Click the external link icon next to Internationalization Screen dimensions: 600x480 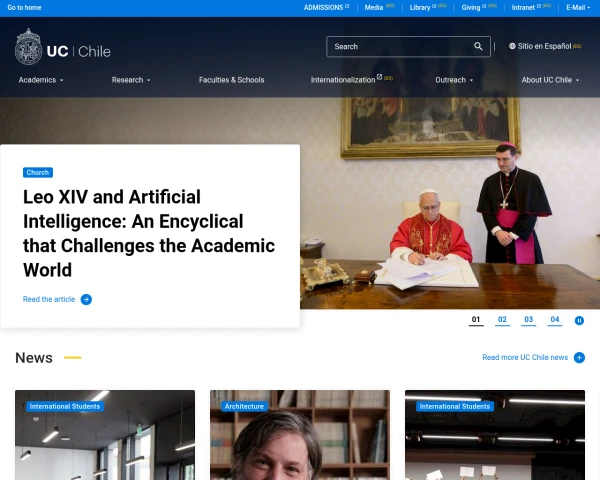379,77
